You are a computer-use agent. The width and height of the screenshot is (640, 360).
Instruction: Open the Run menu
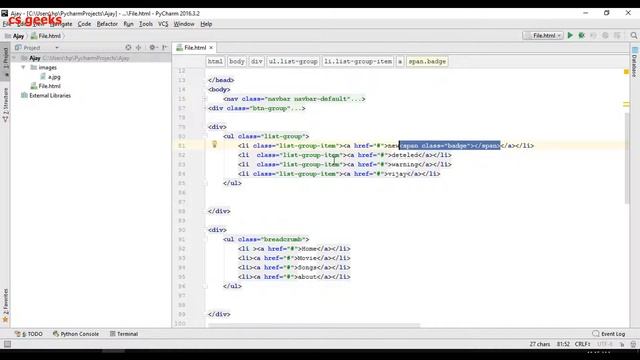click(x=128, y=24)
